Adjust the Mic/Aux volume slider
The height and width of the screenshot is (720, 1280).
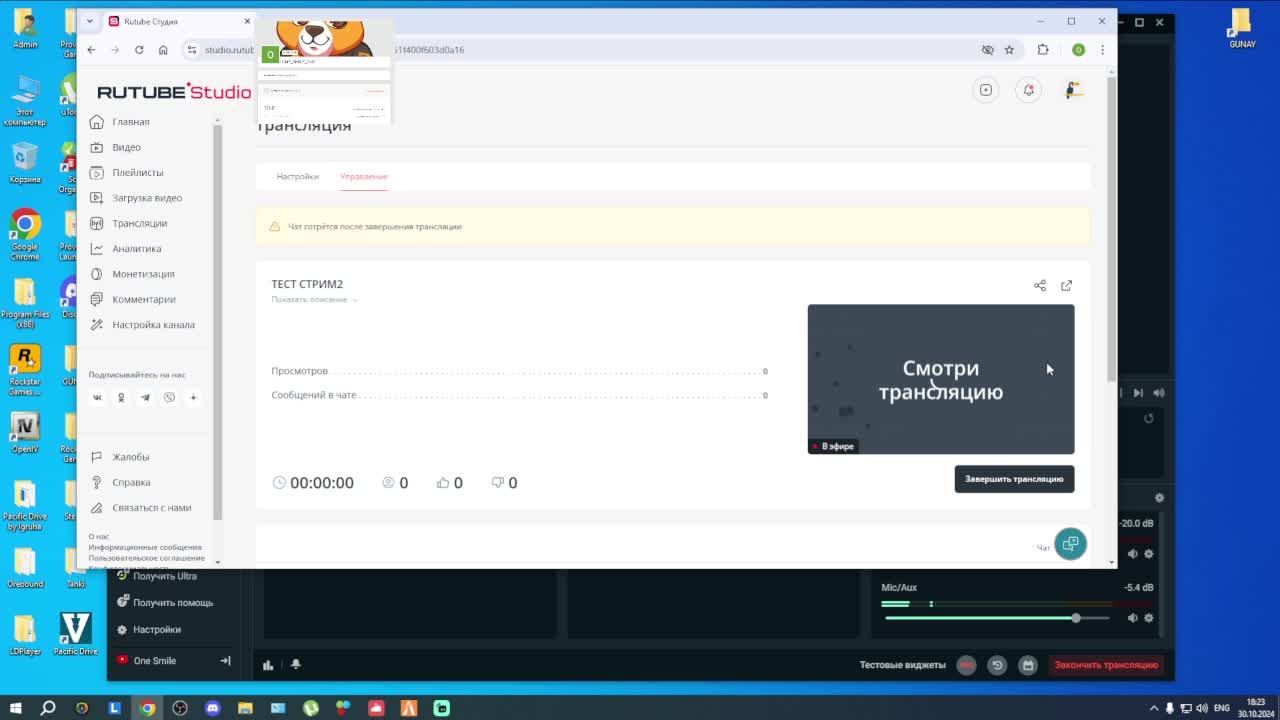click(997, 618)
